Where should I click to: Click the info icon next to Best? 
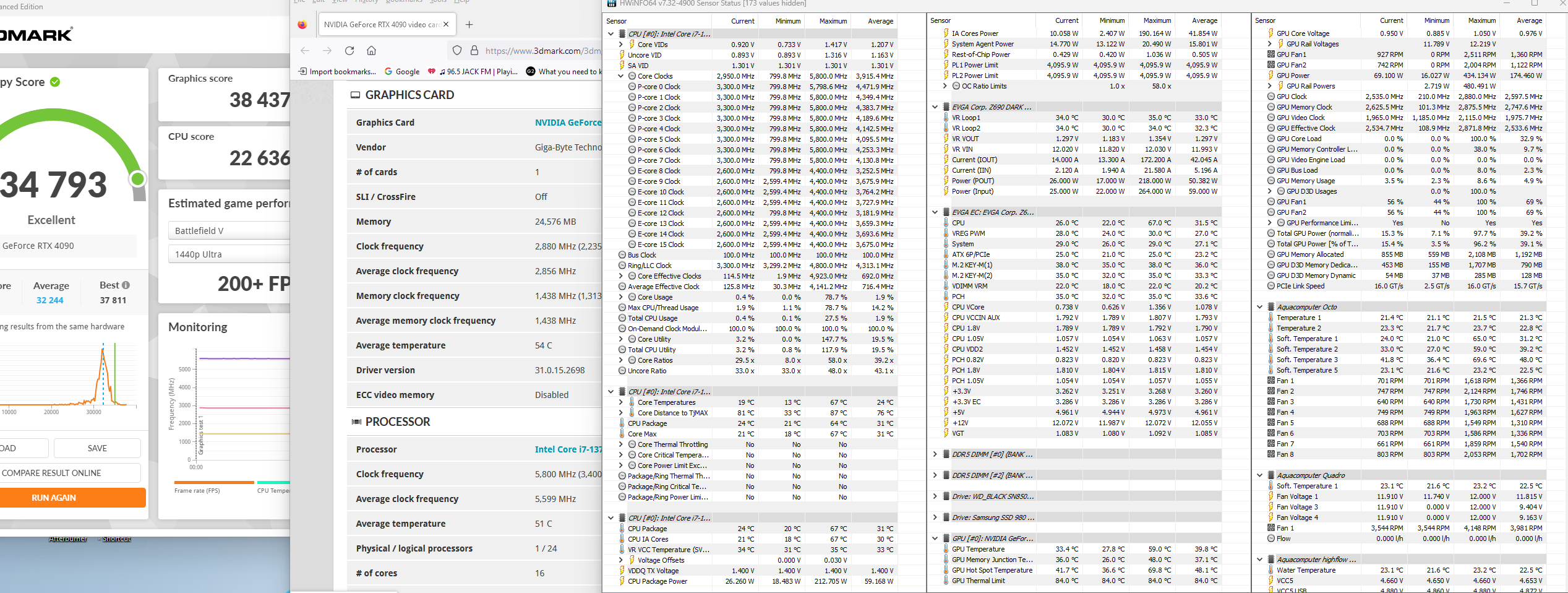click(126, 285)
